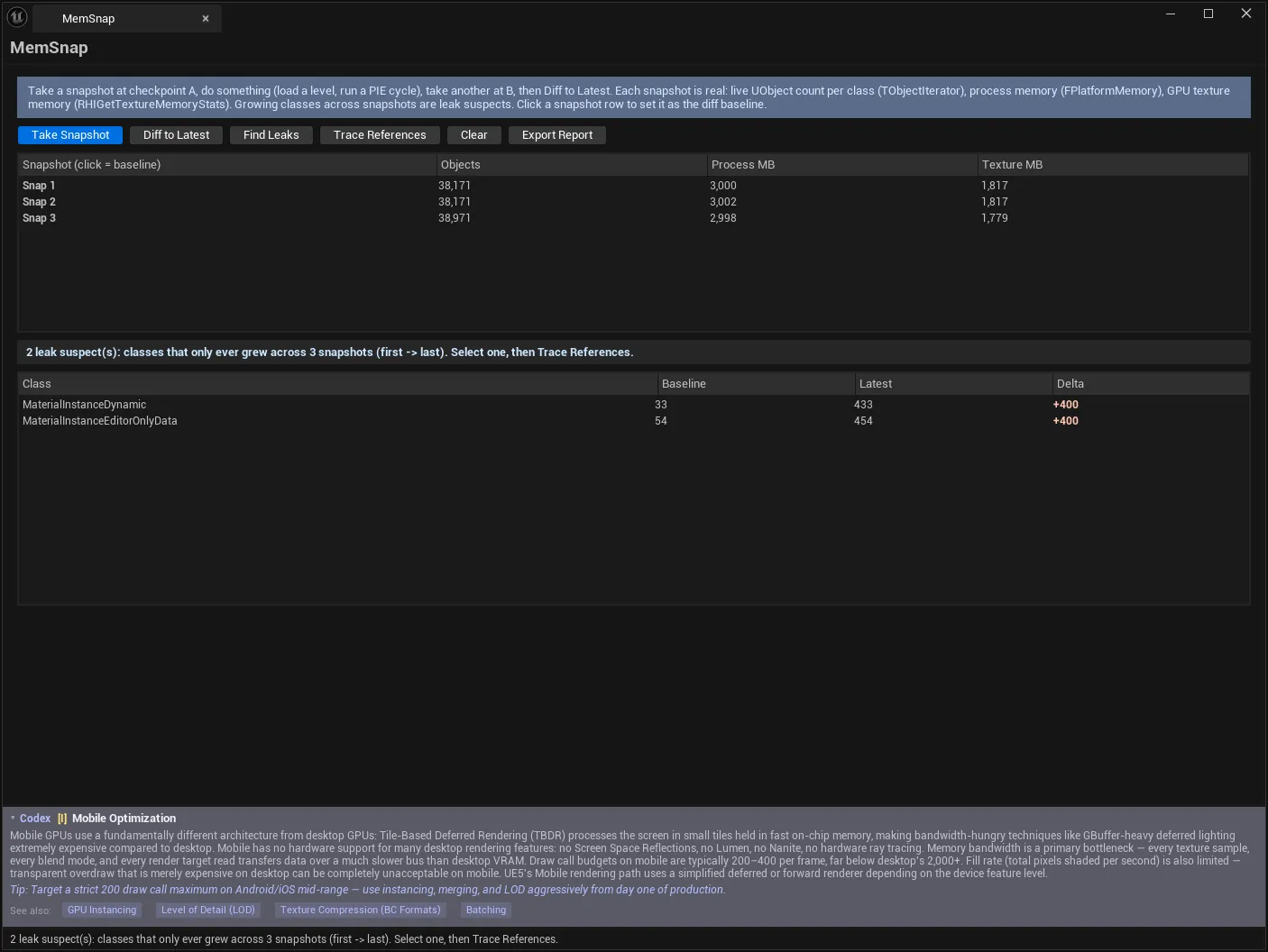Click the Find Leaks button
This screenshot has height=952, width=1268.
point(271,135)
